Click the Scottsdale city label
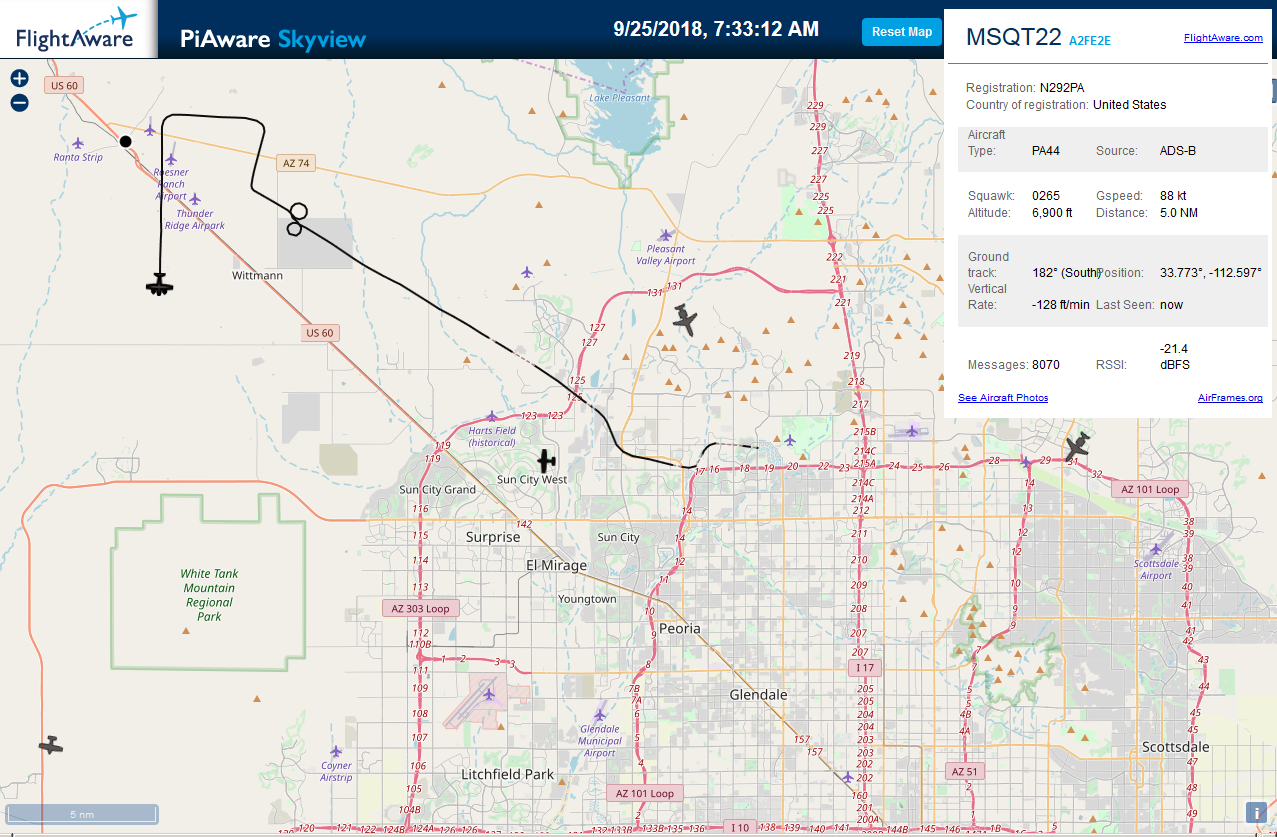The image size is (1277, 837). coord(1175,747)
